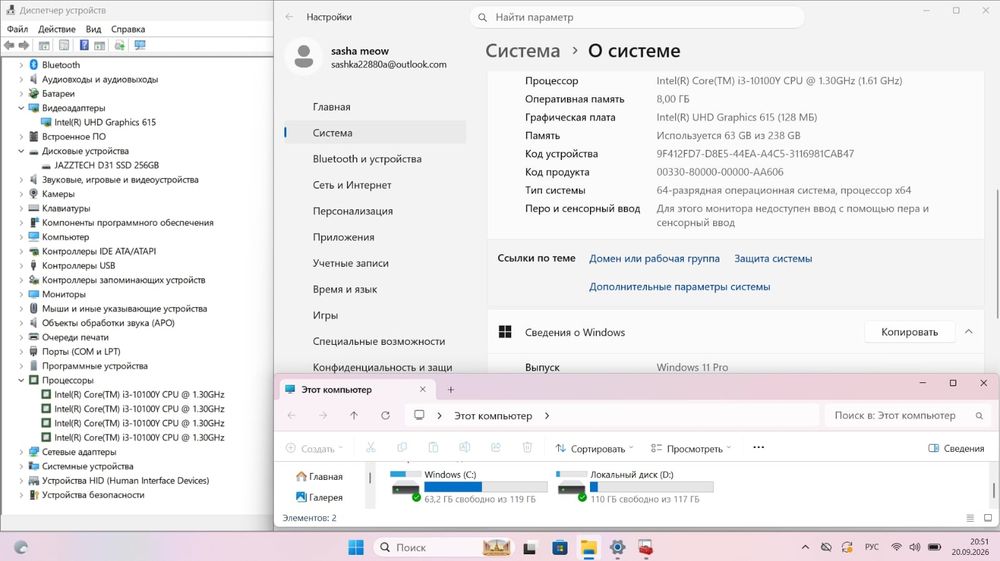
Task: Click the Wi-Fi icon in system tray
Action: [896, 547]
